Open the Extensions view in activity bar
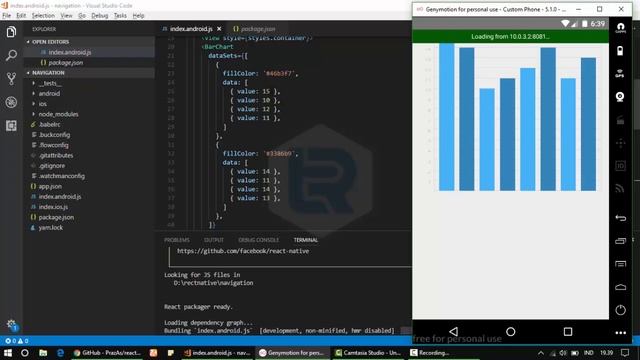640x360 pixels. click(11, 125)
